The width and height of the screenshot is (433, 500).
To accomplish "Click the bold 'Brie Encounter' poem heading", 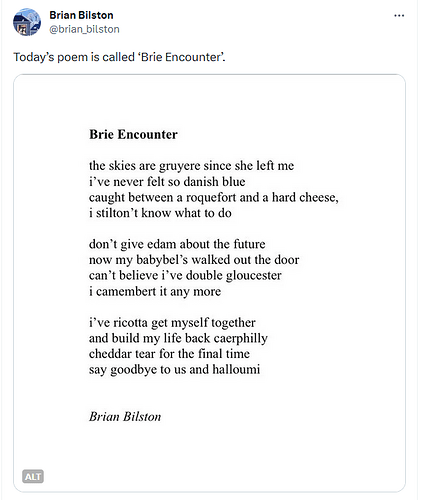I will pos(133,134).
